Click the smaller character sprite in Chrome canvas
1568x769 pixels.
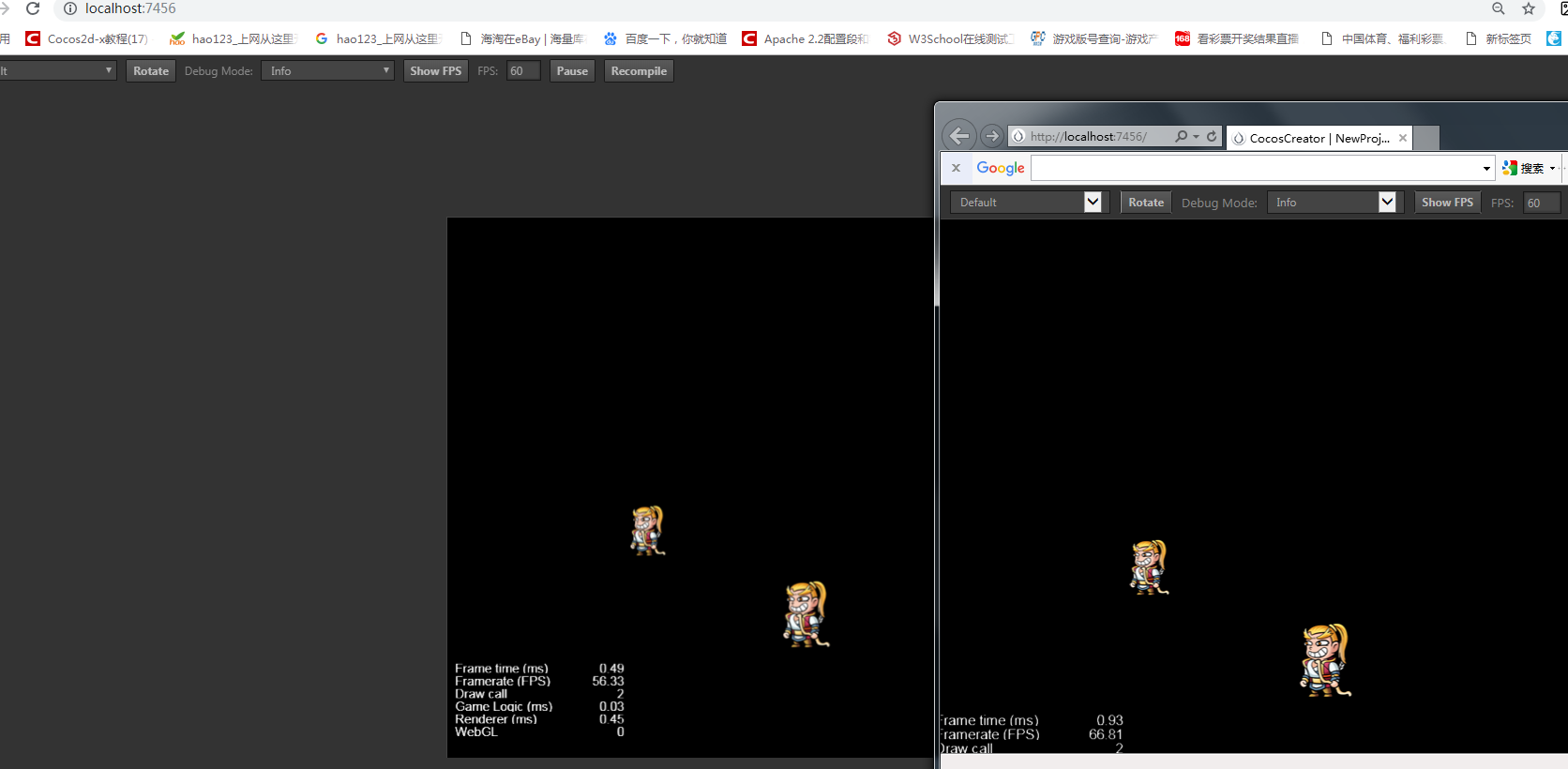point(647,531)
